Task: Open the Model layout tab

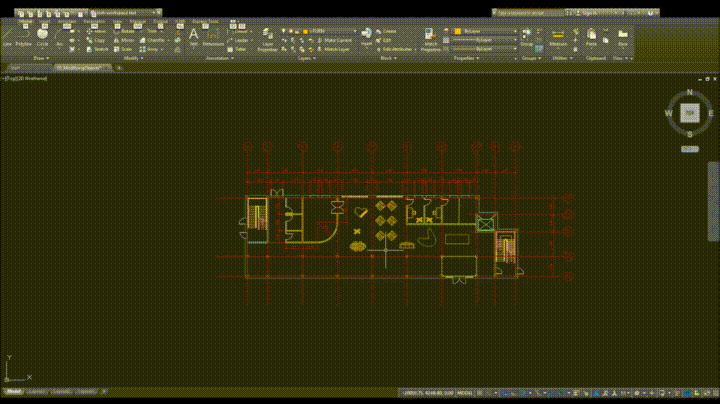Action: (14, 391)
